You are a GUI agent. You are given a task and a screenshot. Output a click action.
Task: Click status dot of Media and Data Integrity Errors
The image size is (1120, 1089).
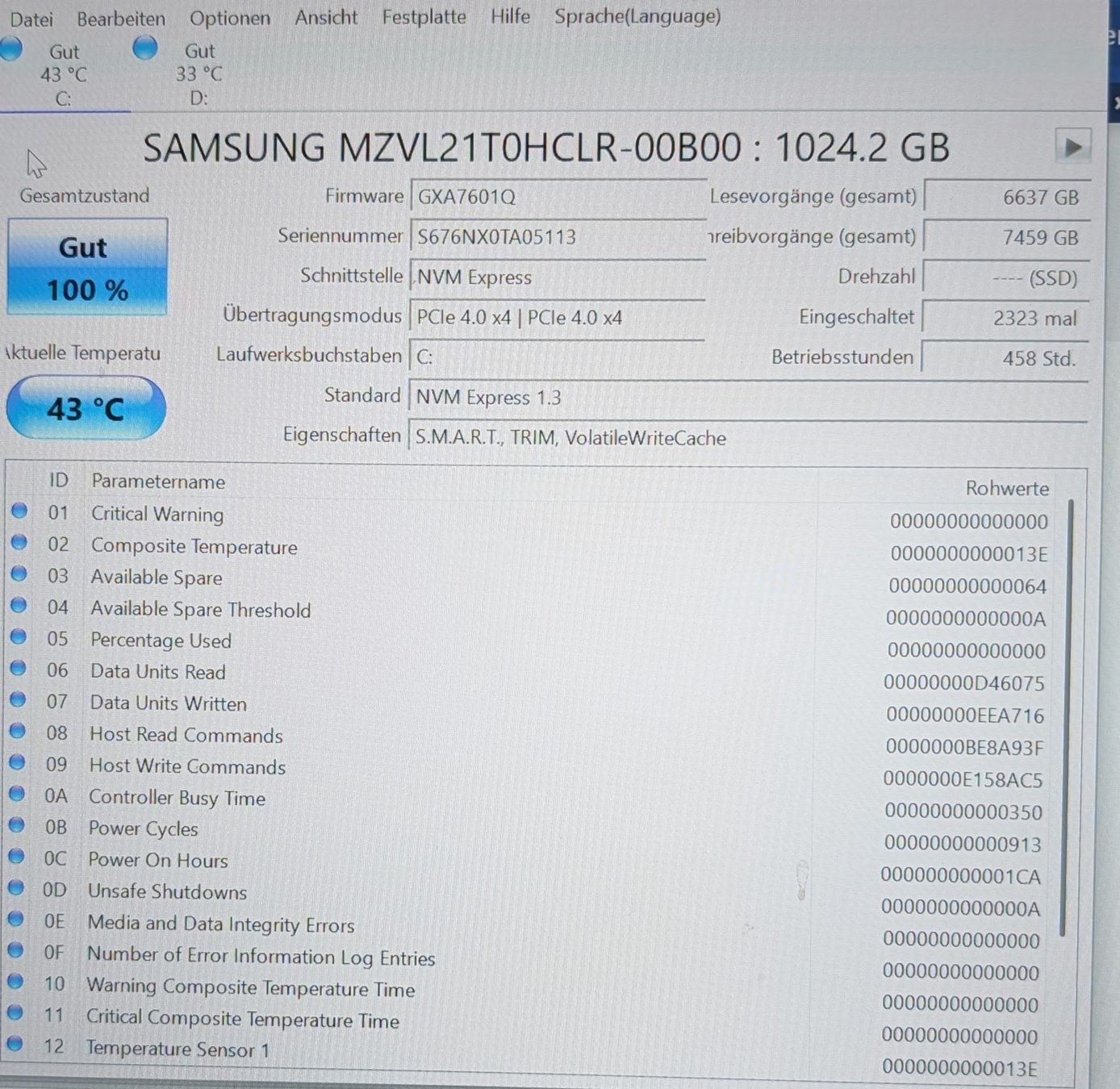coord(15,919)
